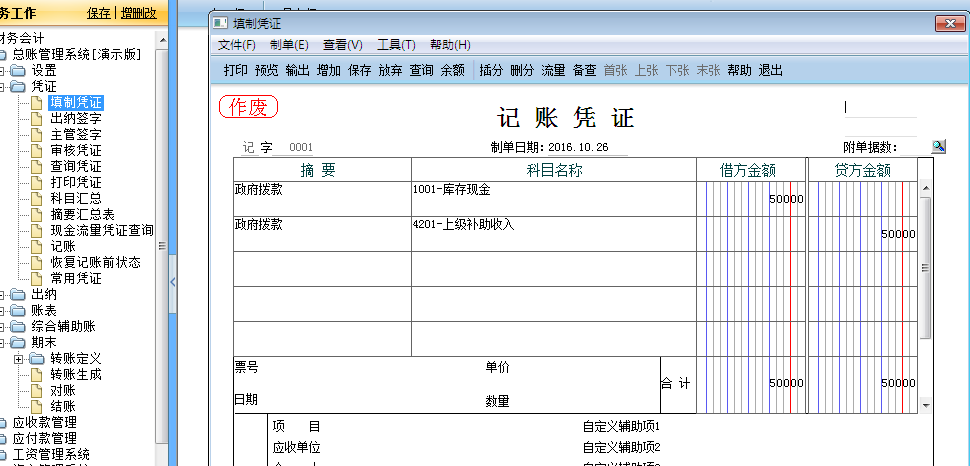Open the 文件(F) menu
This screenshot has height=466, width=970.
click(237, 45)
